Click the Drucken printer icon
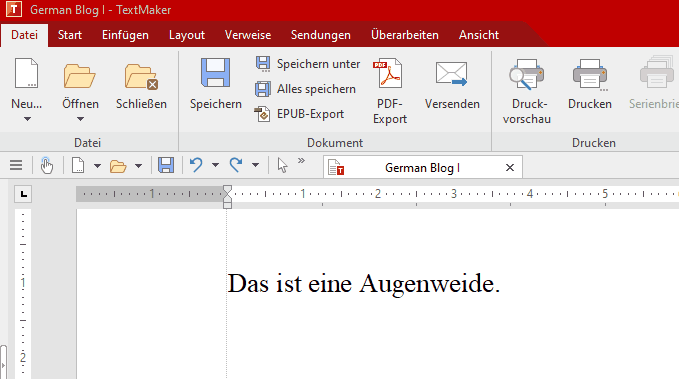Screen dimensions: 679x379 tap(590, 75)
